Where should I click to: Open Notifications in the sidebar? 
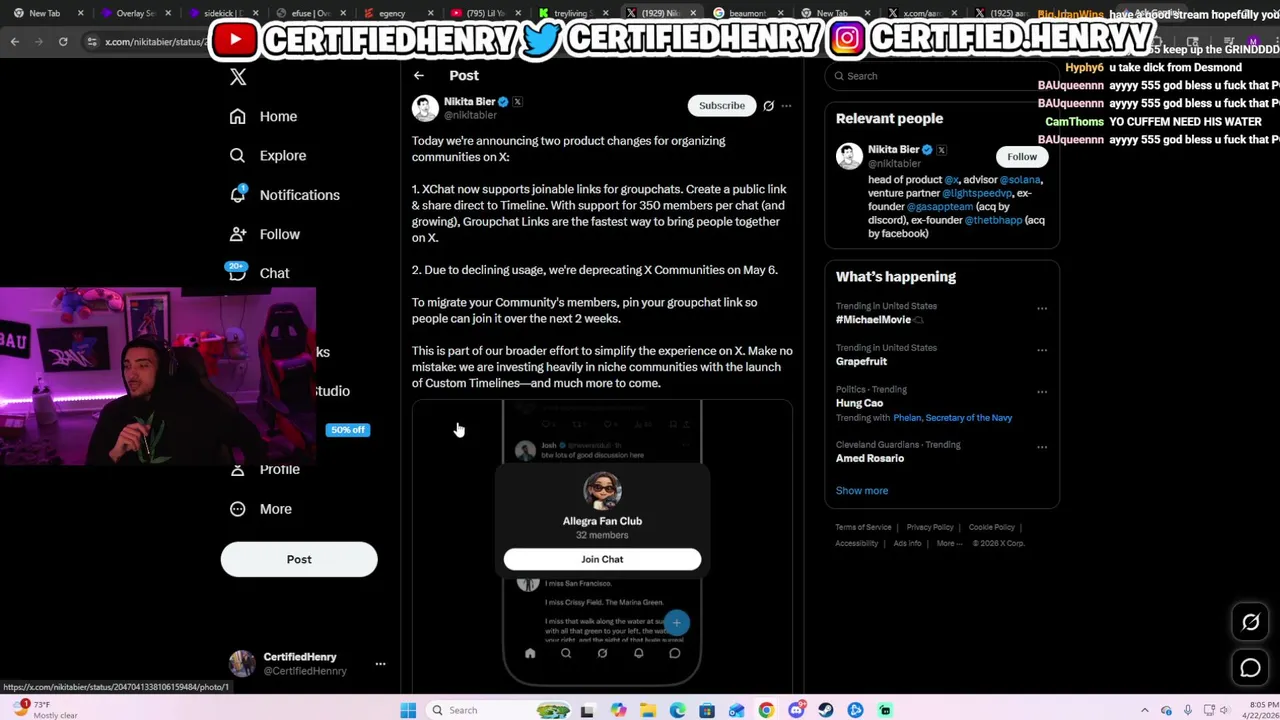[285, 195]
